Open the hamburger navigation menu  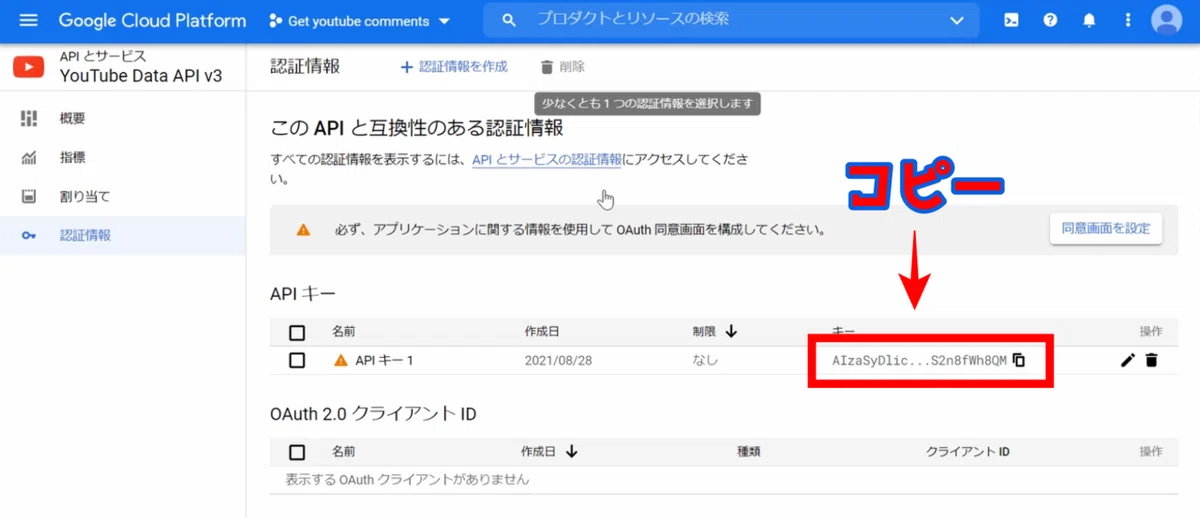[x=28, y=20]
